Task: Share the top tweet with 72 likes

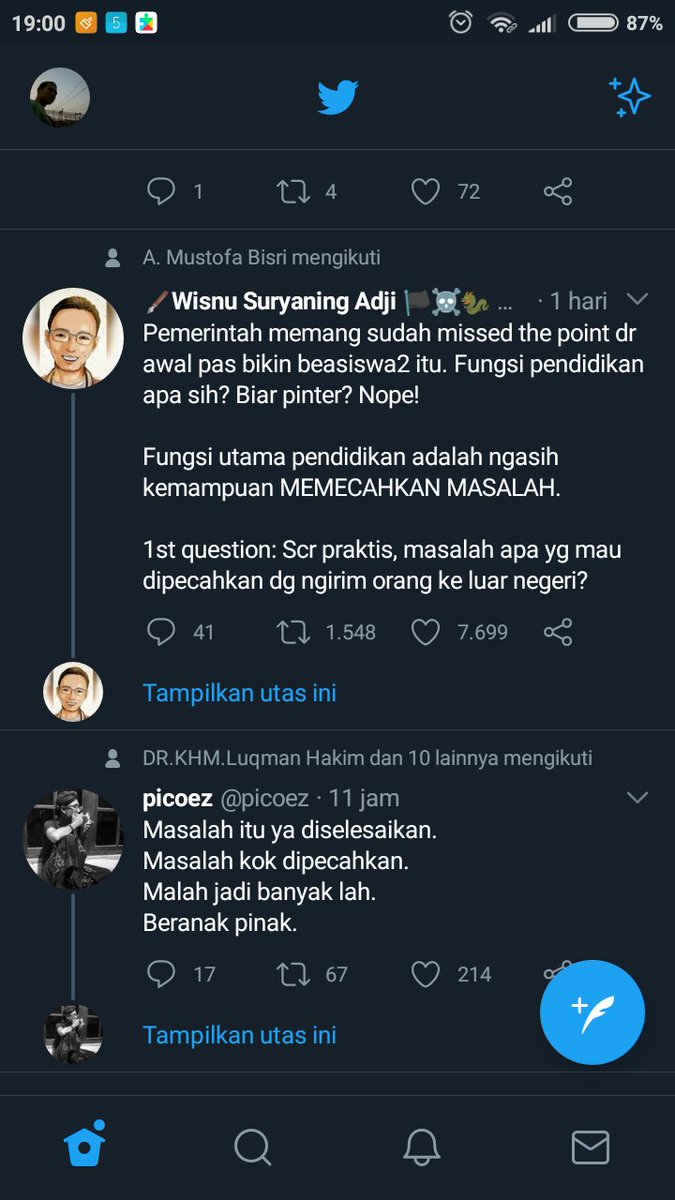Action: pyautogui.click(x=558, y=191)
